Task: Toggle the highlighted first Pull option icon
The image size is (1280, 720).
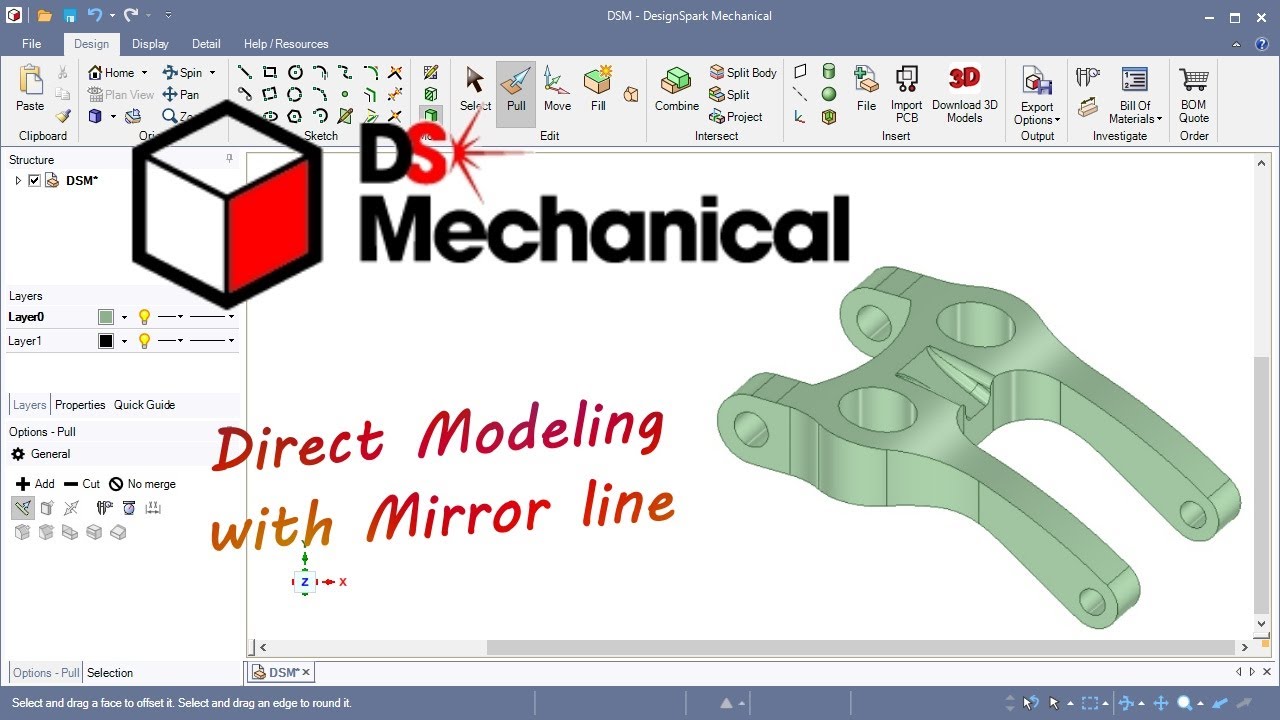Action: tap(23, 508)
